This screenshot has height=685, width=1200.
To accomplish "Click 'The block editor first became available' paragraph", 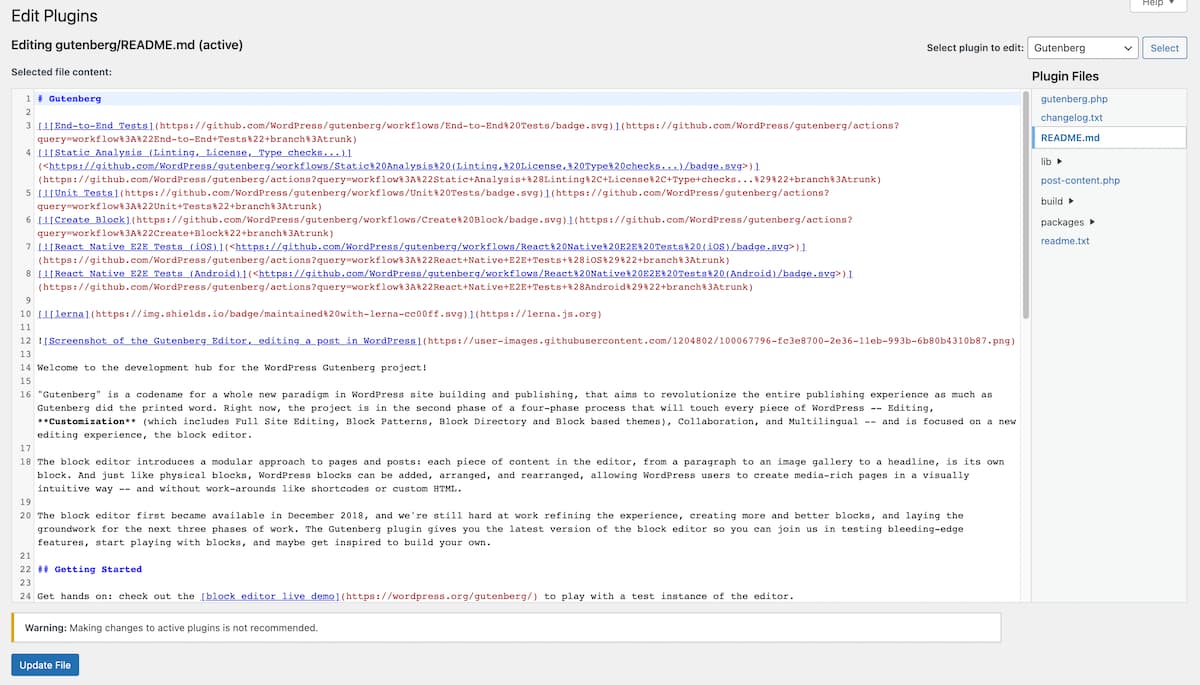I will point(500,529).
